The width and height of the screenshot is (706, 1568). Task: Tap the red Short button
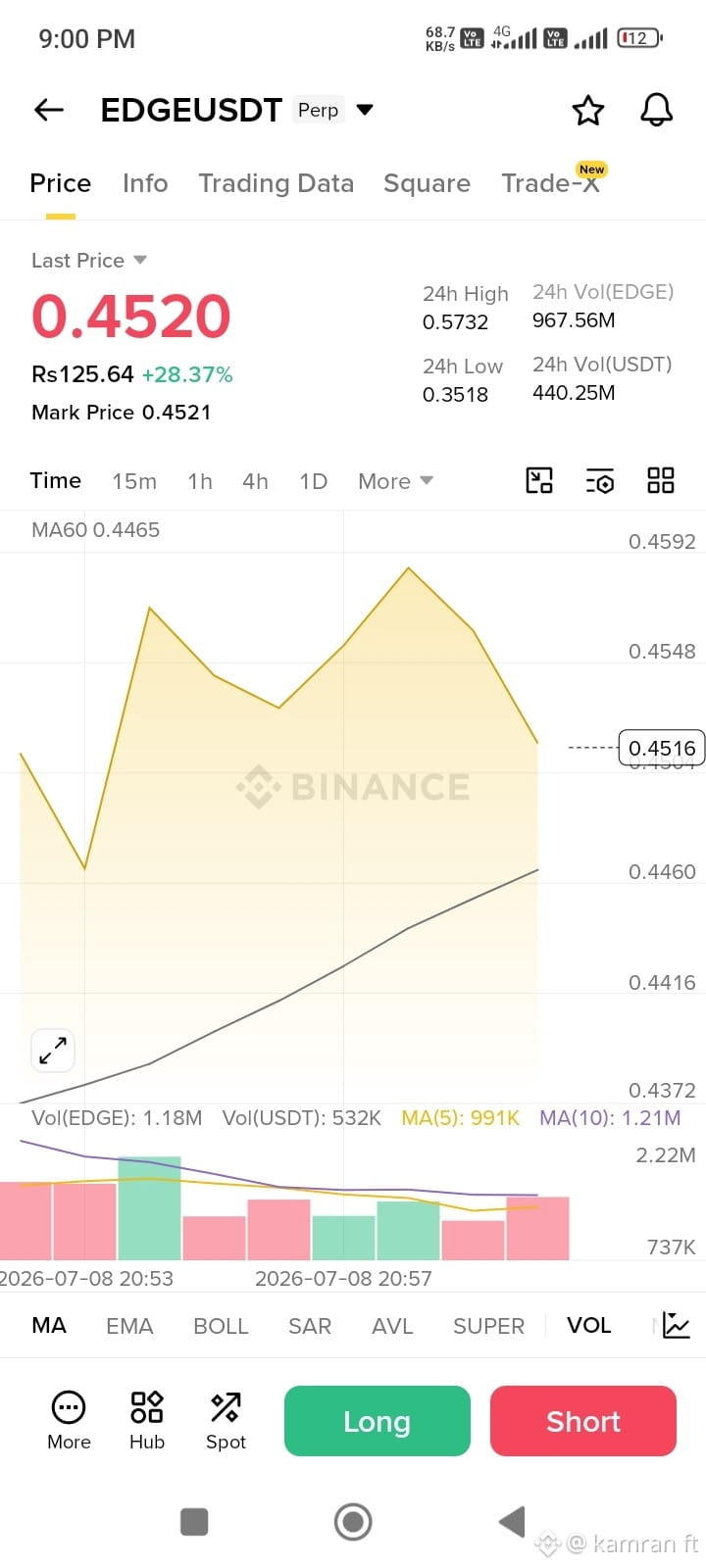(583, 1421)
